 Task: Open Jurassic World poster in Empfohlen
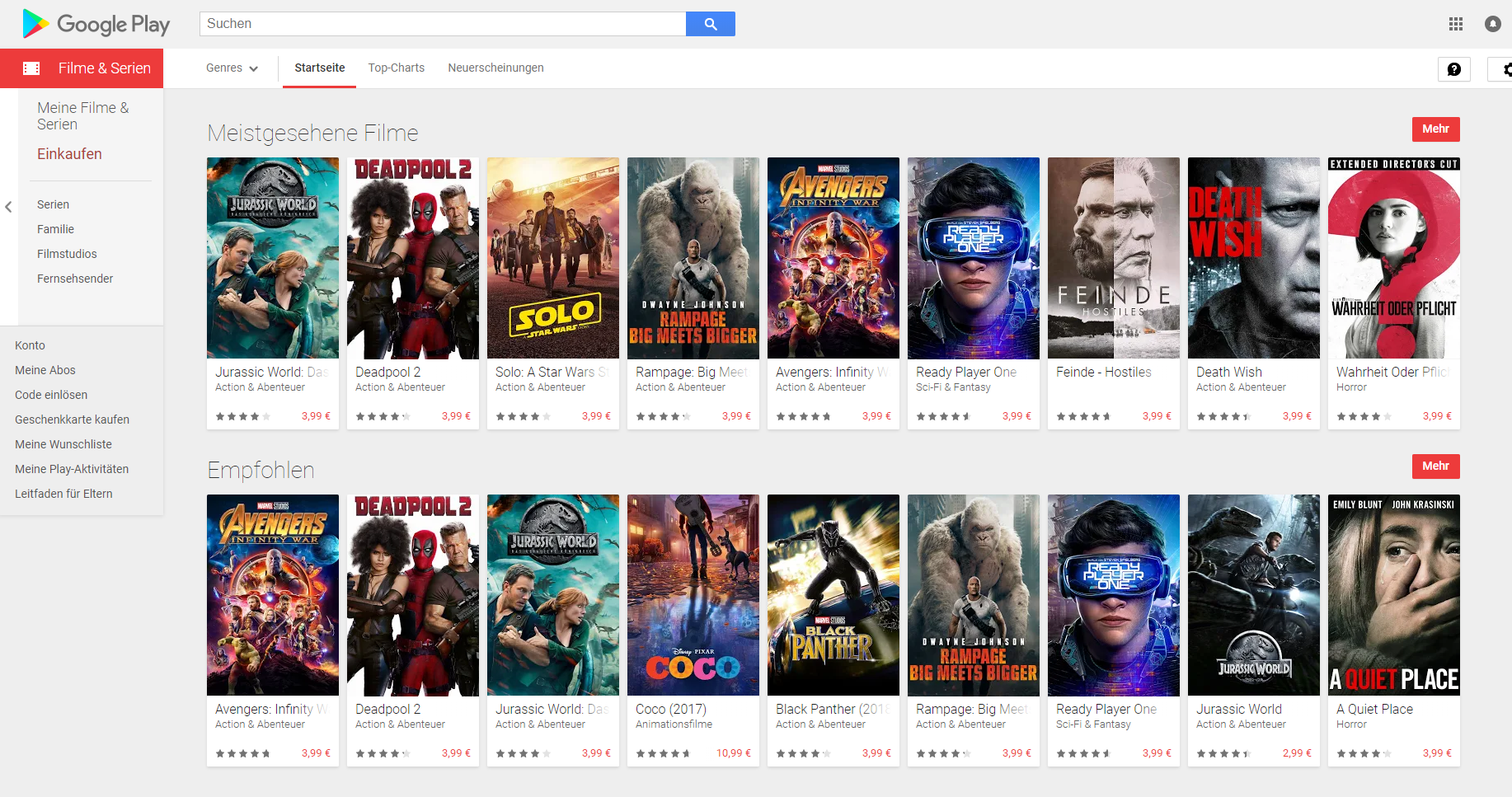click(1254, 595)
